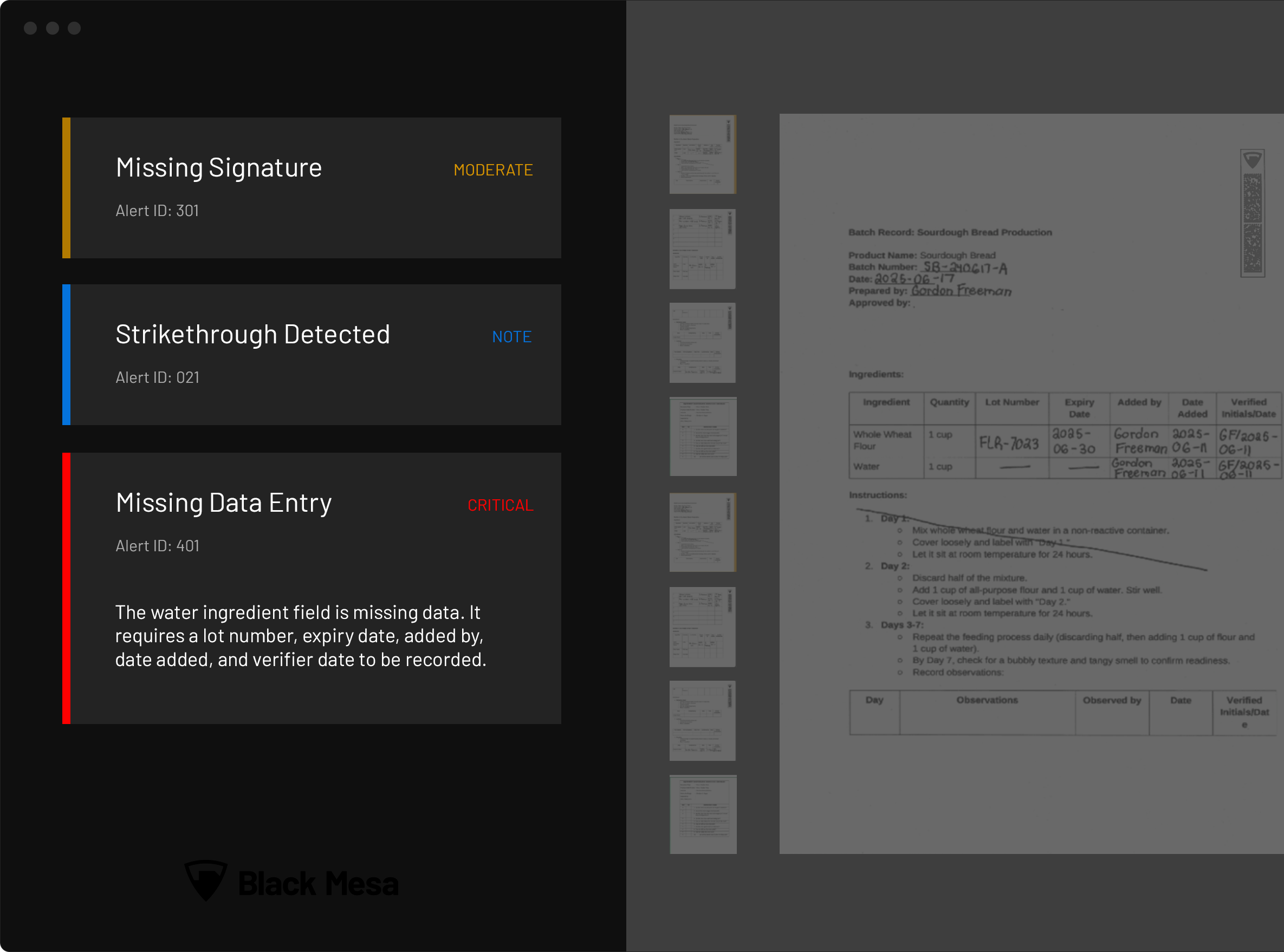
Task: Click the Missing Data Entry alert title
Action: (224, 503)
